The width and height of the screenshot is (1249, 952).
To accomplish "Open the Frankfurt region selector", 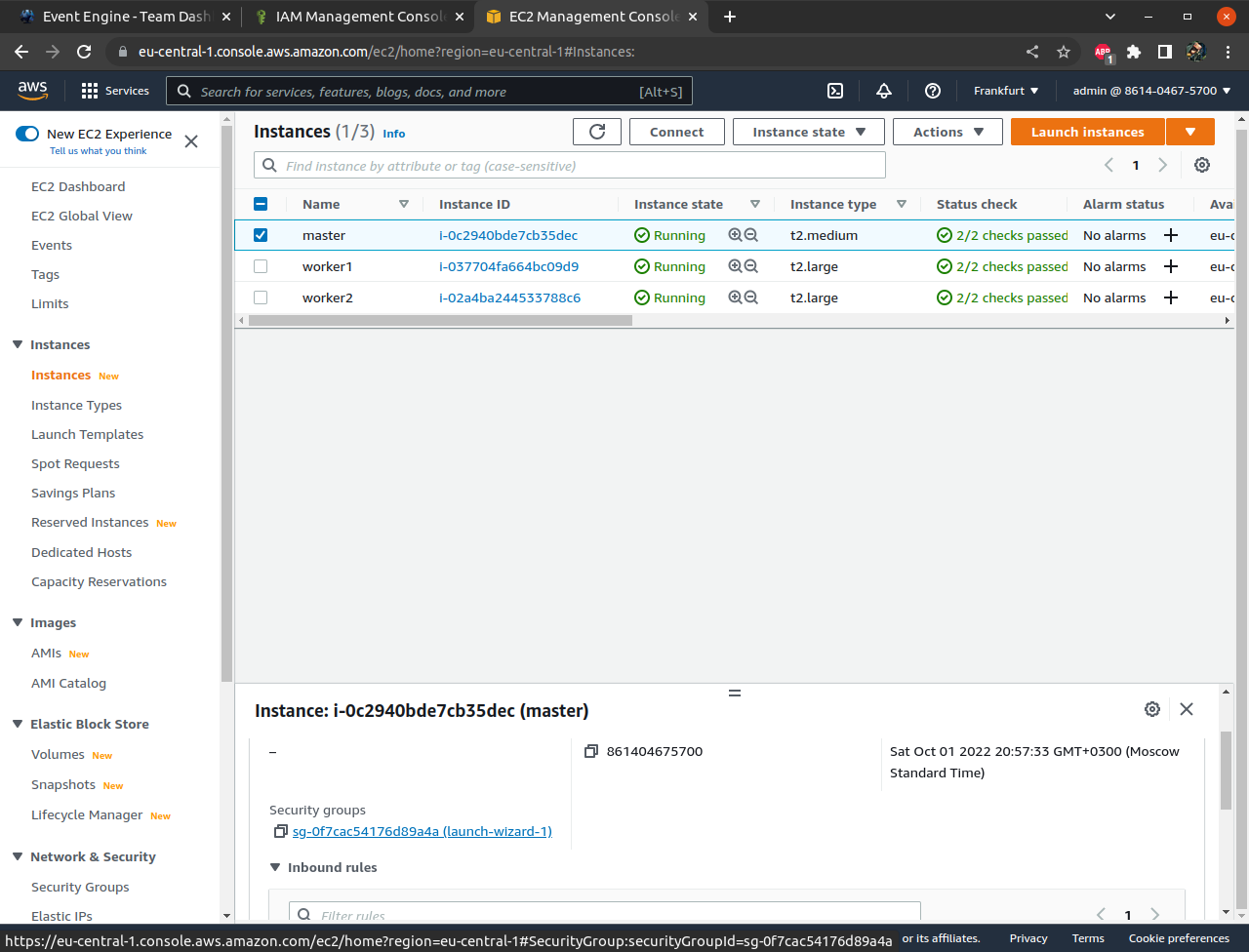I will [x=1006, y=91].
